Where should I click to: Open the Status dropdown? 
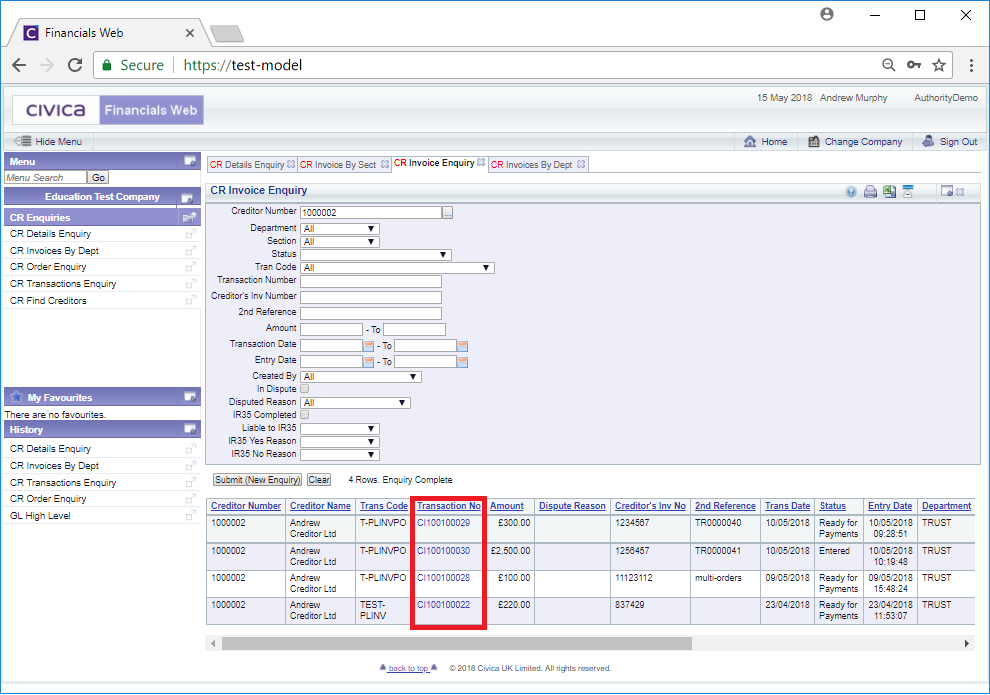[x=376, y=255]
